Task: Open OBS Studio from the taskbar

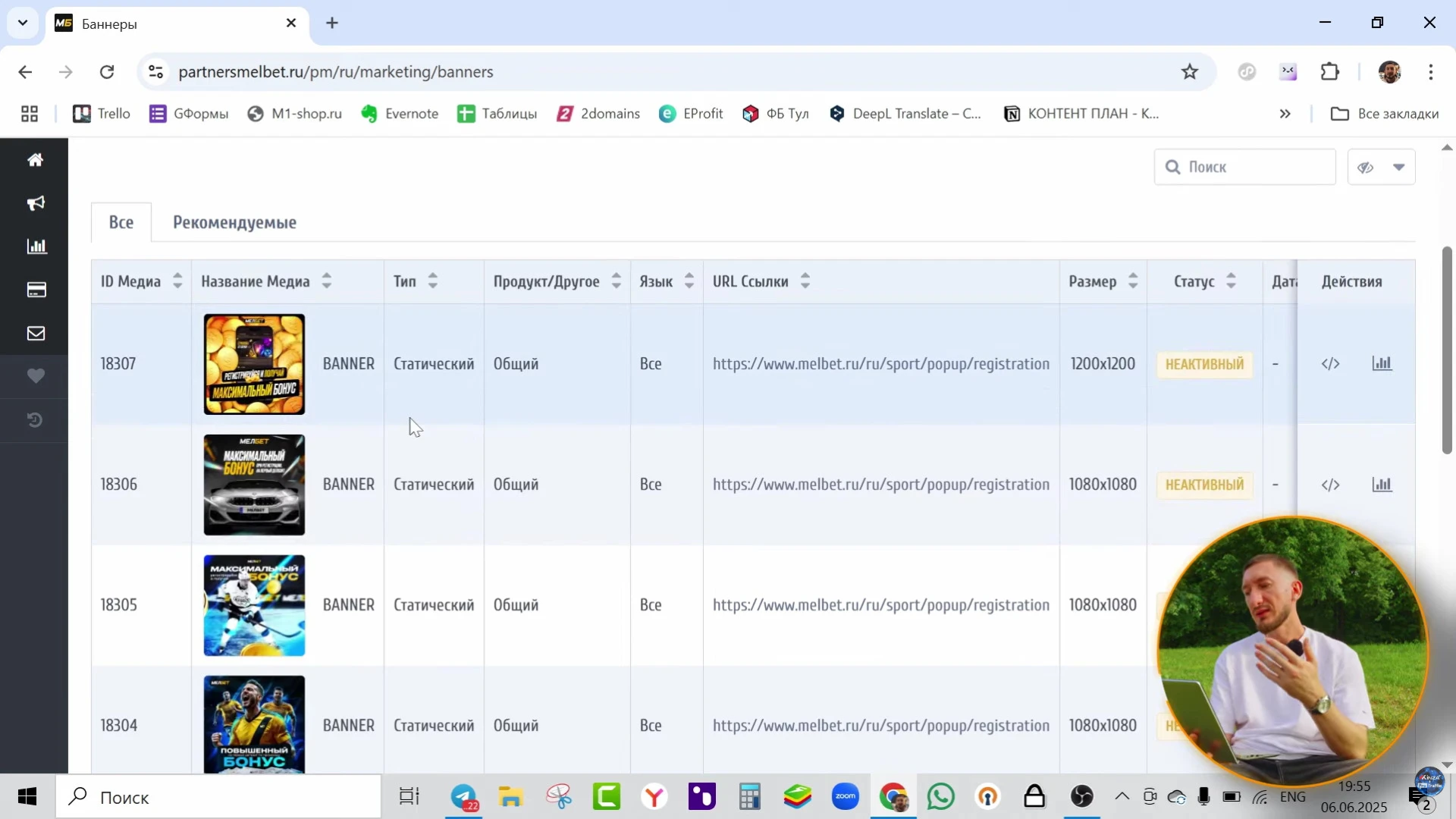Action: click(1082, 797)
